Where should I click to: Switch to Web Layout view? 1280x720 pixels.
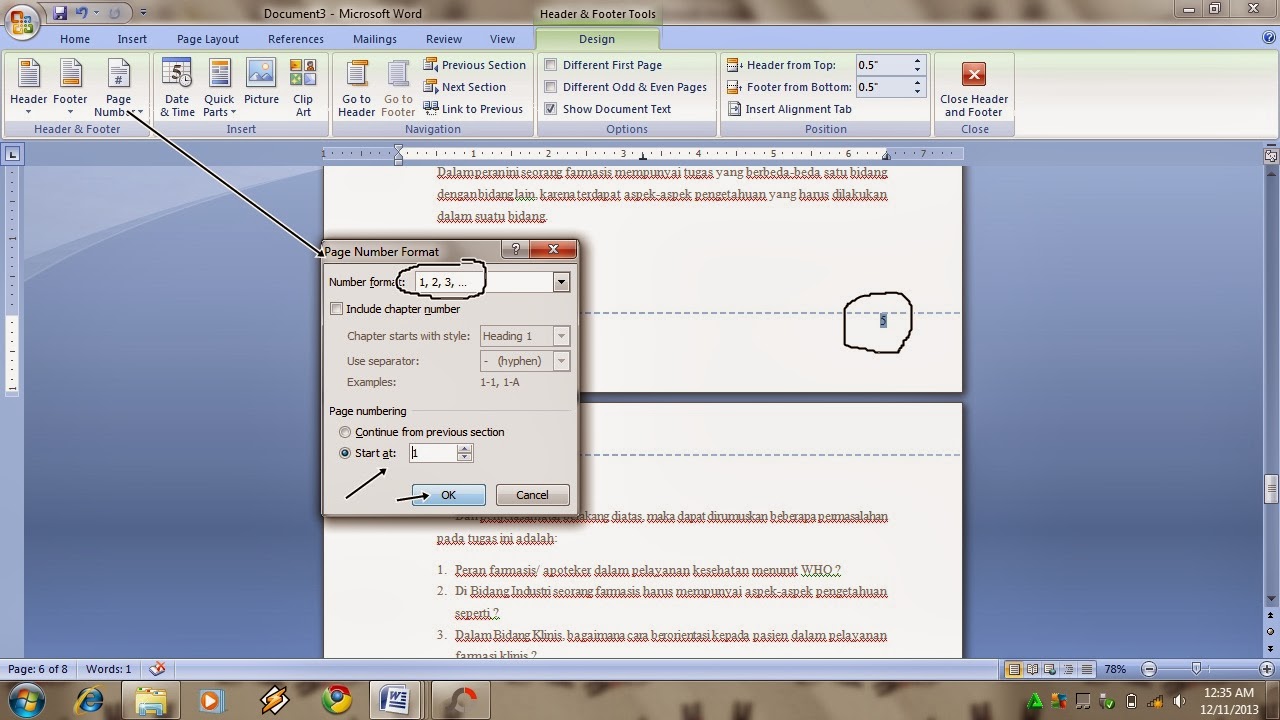tap(1051, 669)
